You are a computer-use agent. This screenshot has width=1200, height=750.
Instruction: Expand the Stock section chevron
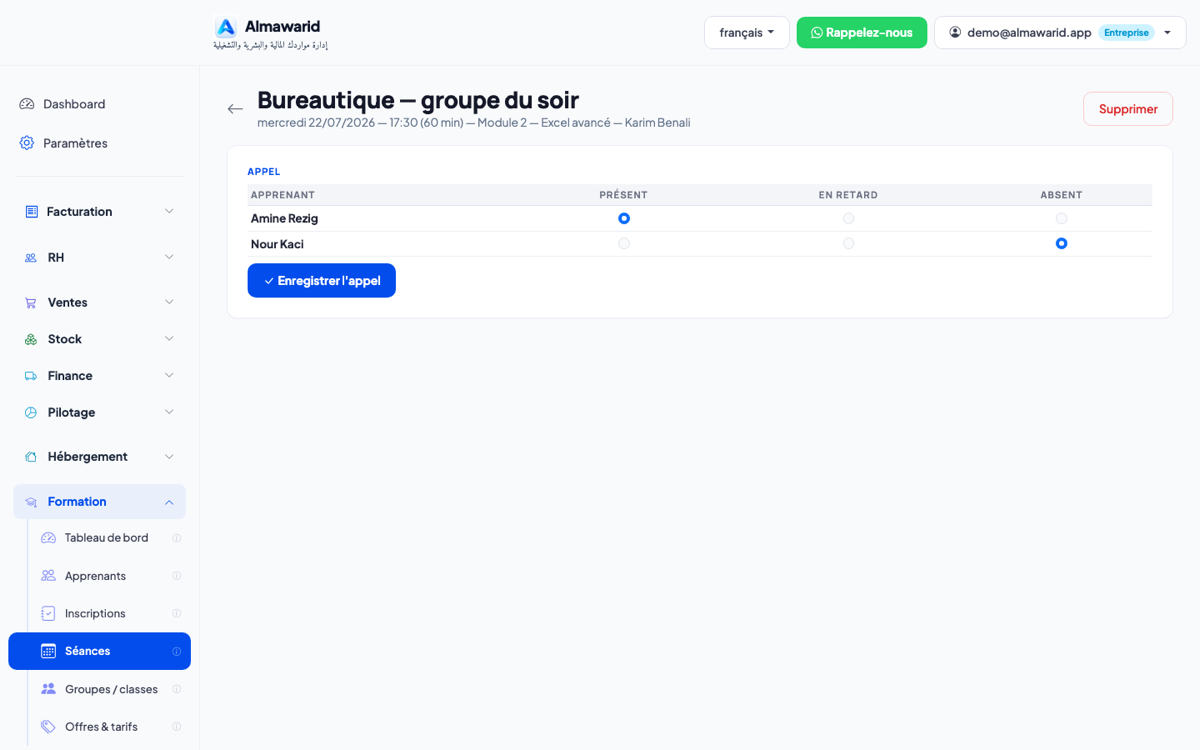pos(169,340)
